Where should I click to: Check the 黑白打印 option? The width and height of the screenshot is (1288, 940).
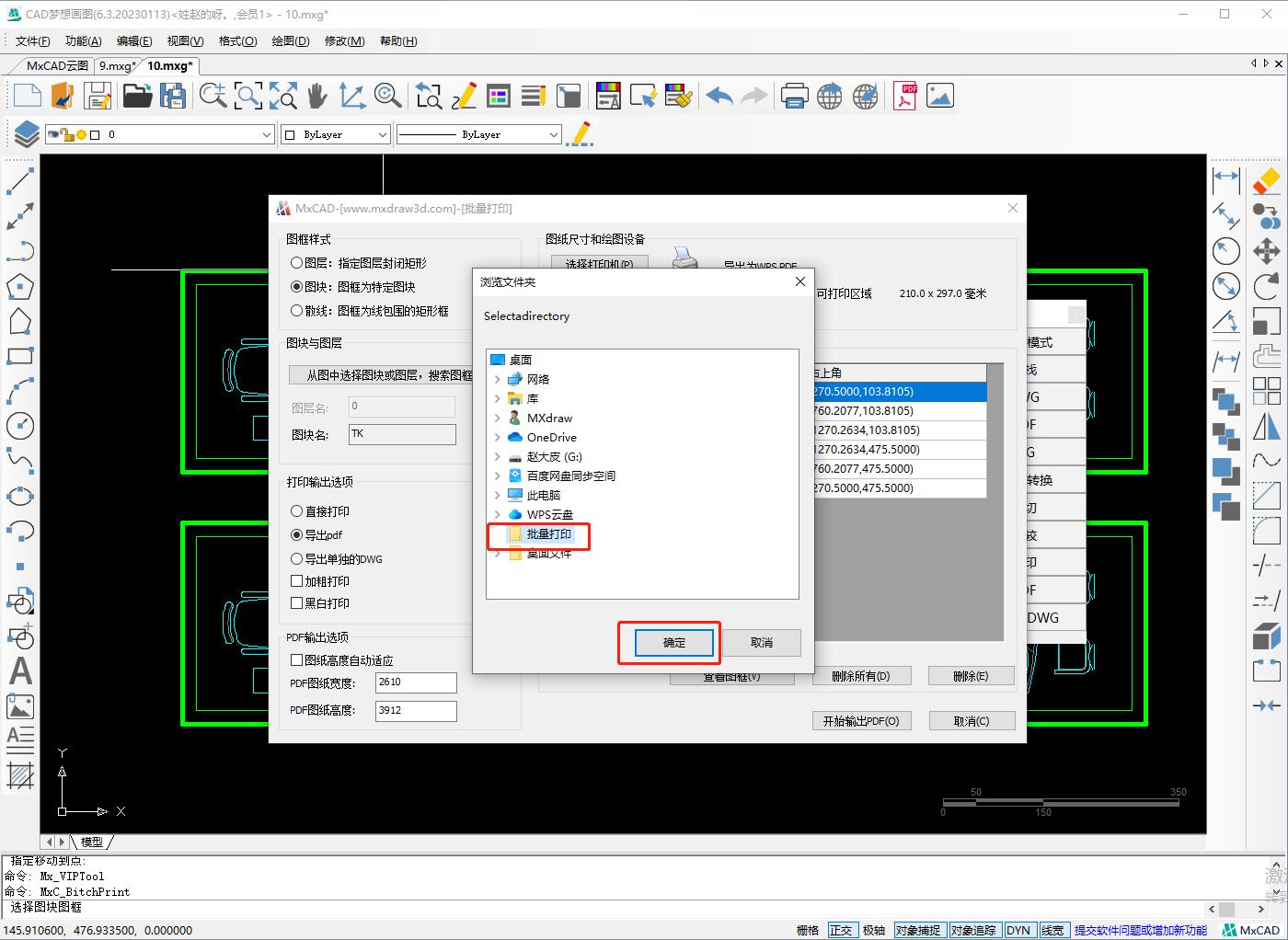click(x=297, y=603)
